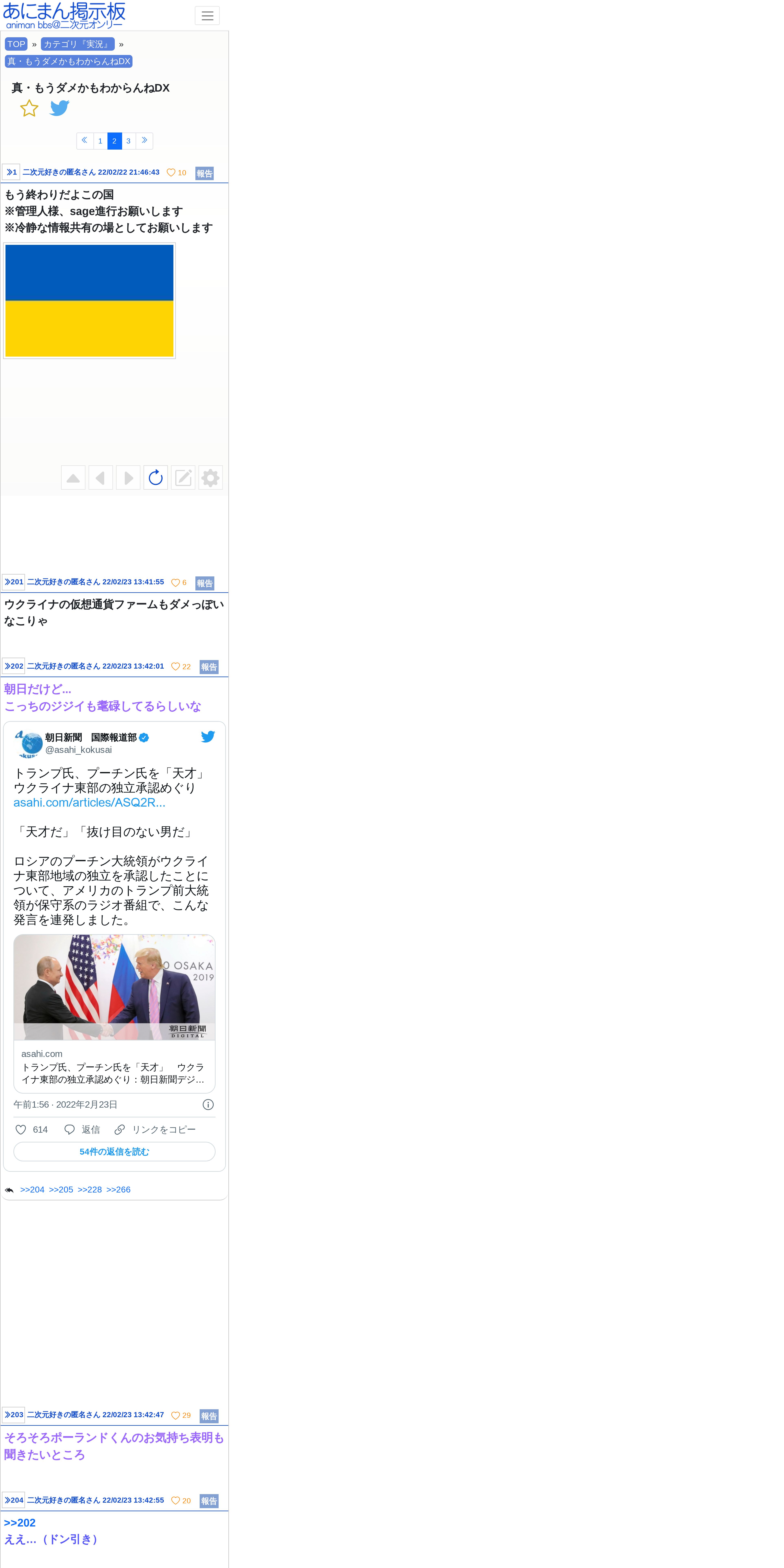Report post 1 using 報告 button
Screen dimensions: 784x1568
click(x=205, y=173)
